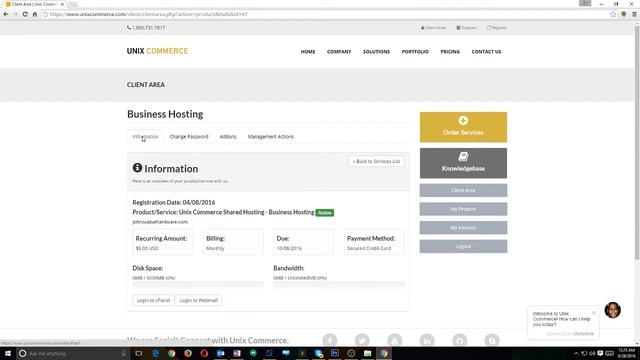Launch Microsoft Edge from the taskbar

click(156, 353)
